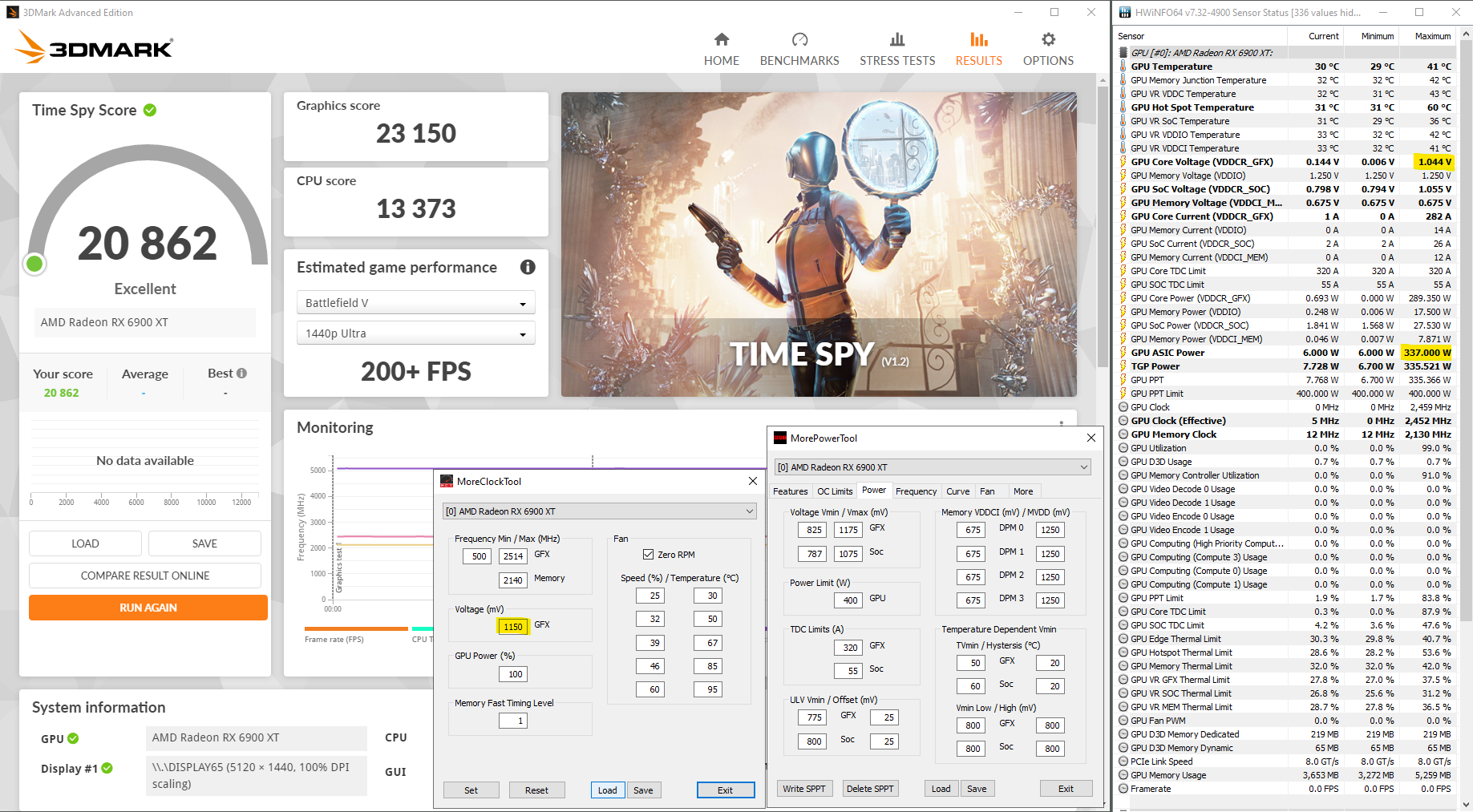Click the Set button in MoreClockTool
The height and width of the screenshot is (812, 1473).
click(x=471, y=790)
